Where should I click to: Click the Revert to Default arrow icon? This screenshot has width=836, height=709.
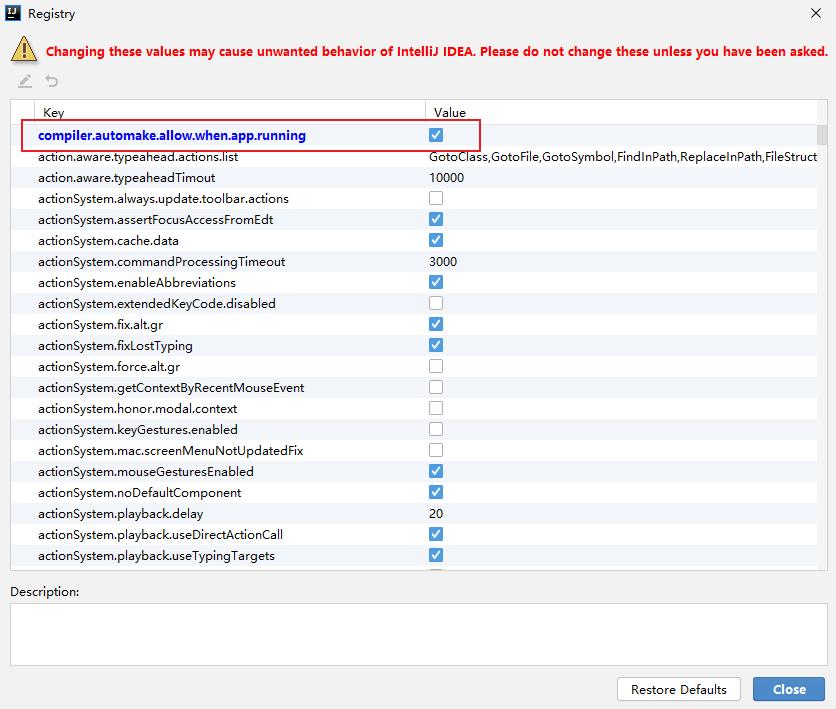(x=51, y=81)
